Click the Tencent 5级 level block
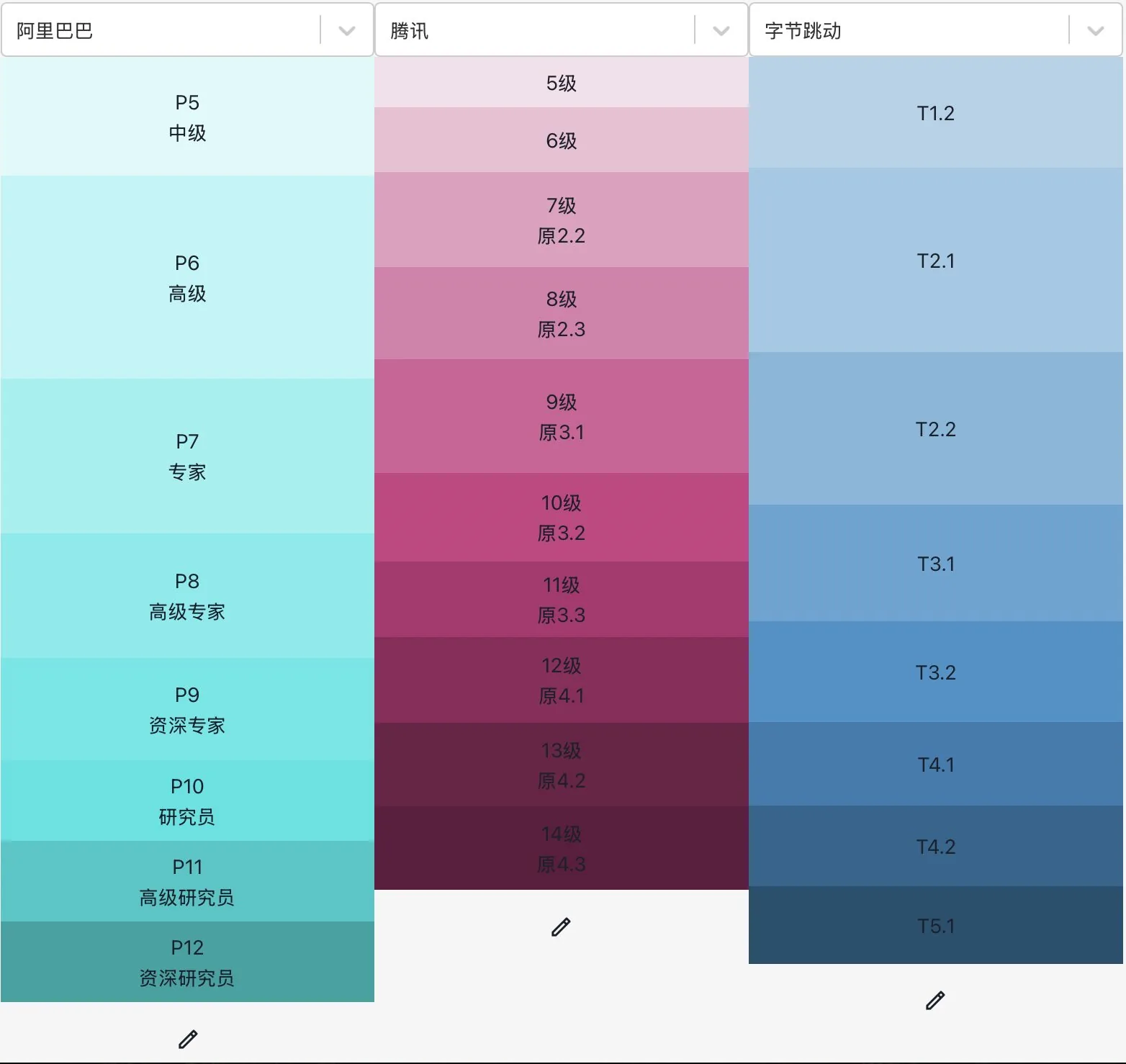 coord(562,82)
